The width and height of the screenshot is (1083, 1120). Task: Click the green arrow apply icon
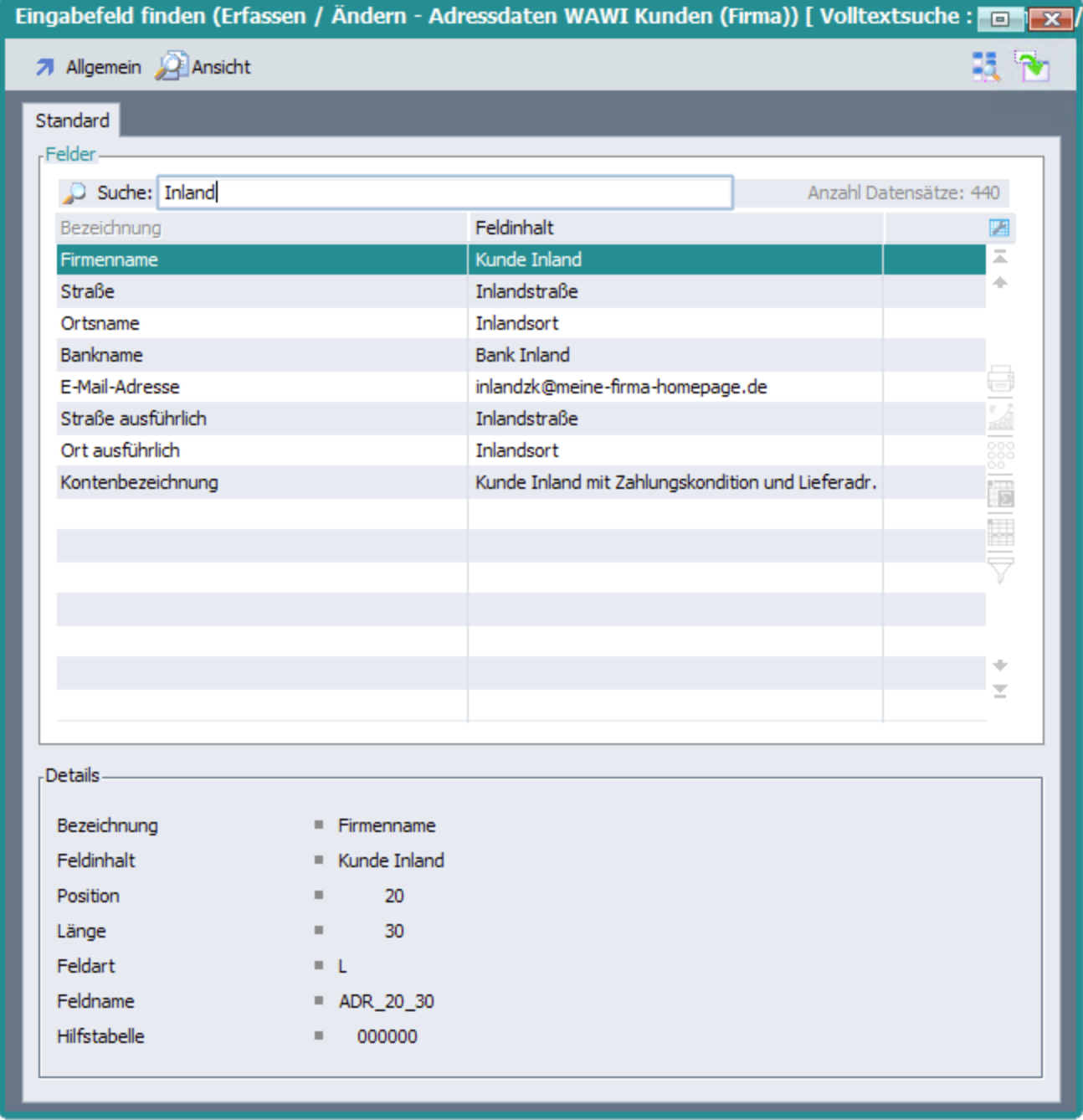pyautogui.click(x=1032, y=66)
